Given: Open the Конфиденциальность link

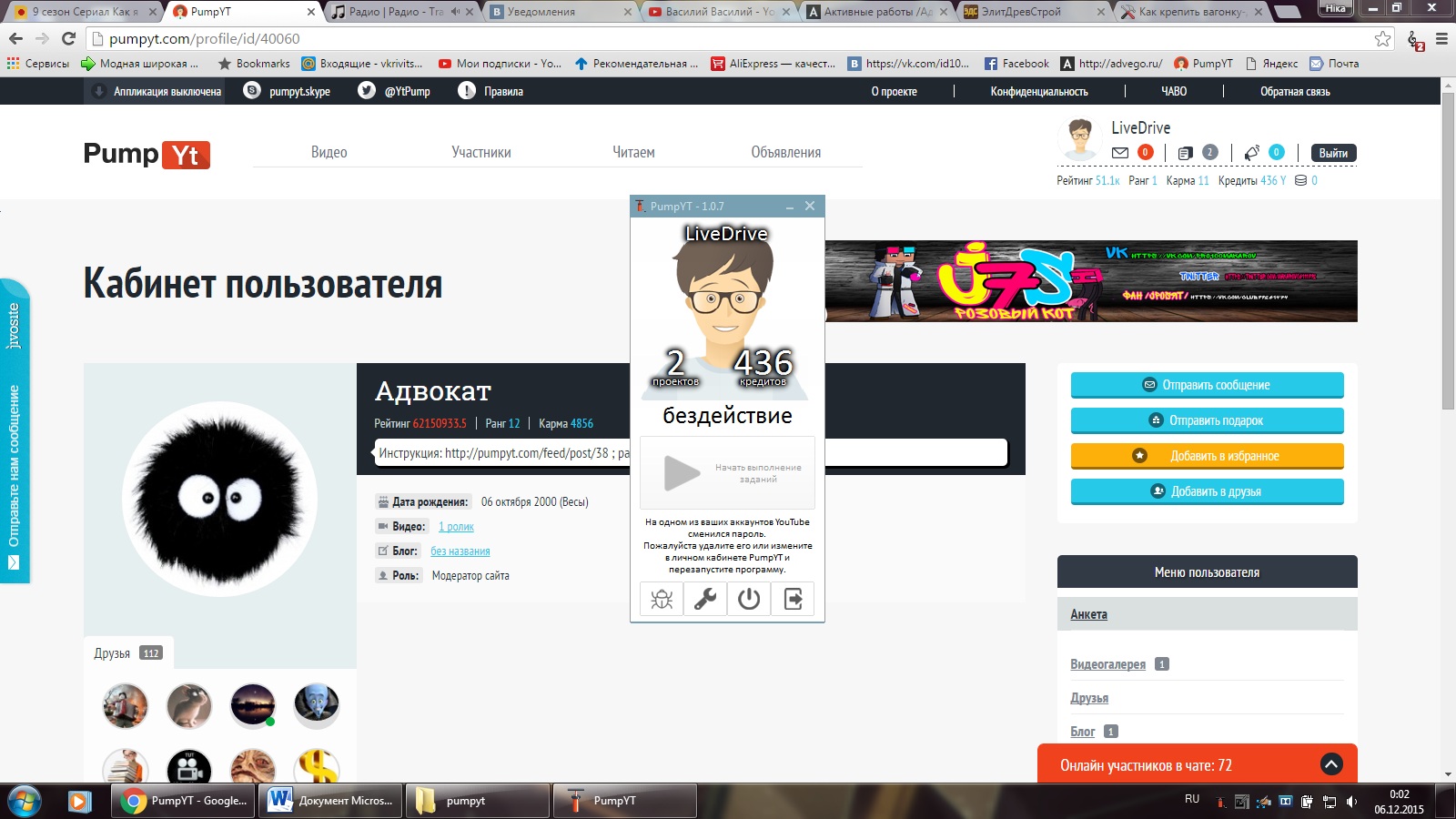Looking at the screenshot, I should (x=1039, y=91).
